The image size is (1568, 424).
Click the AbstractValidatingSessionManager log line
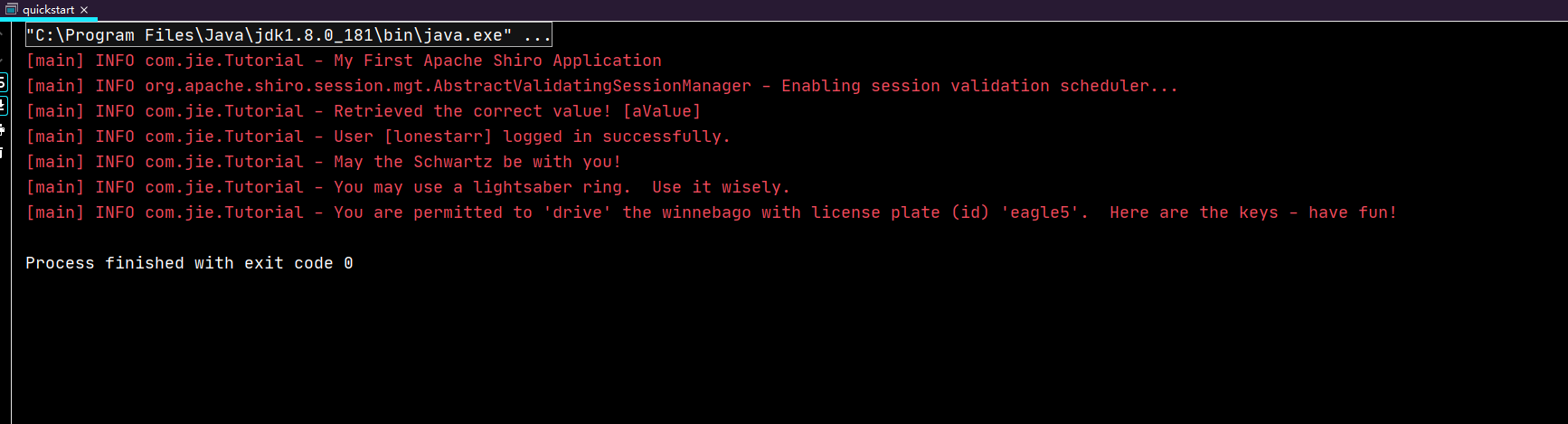602,86
